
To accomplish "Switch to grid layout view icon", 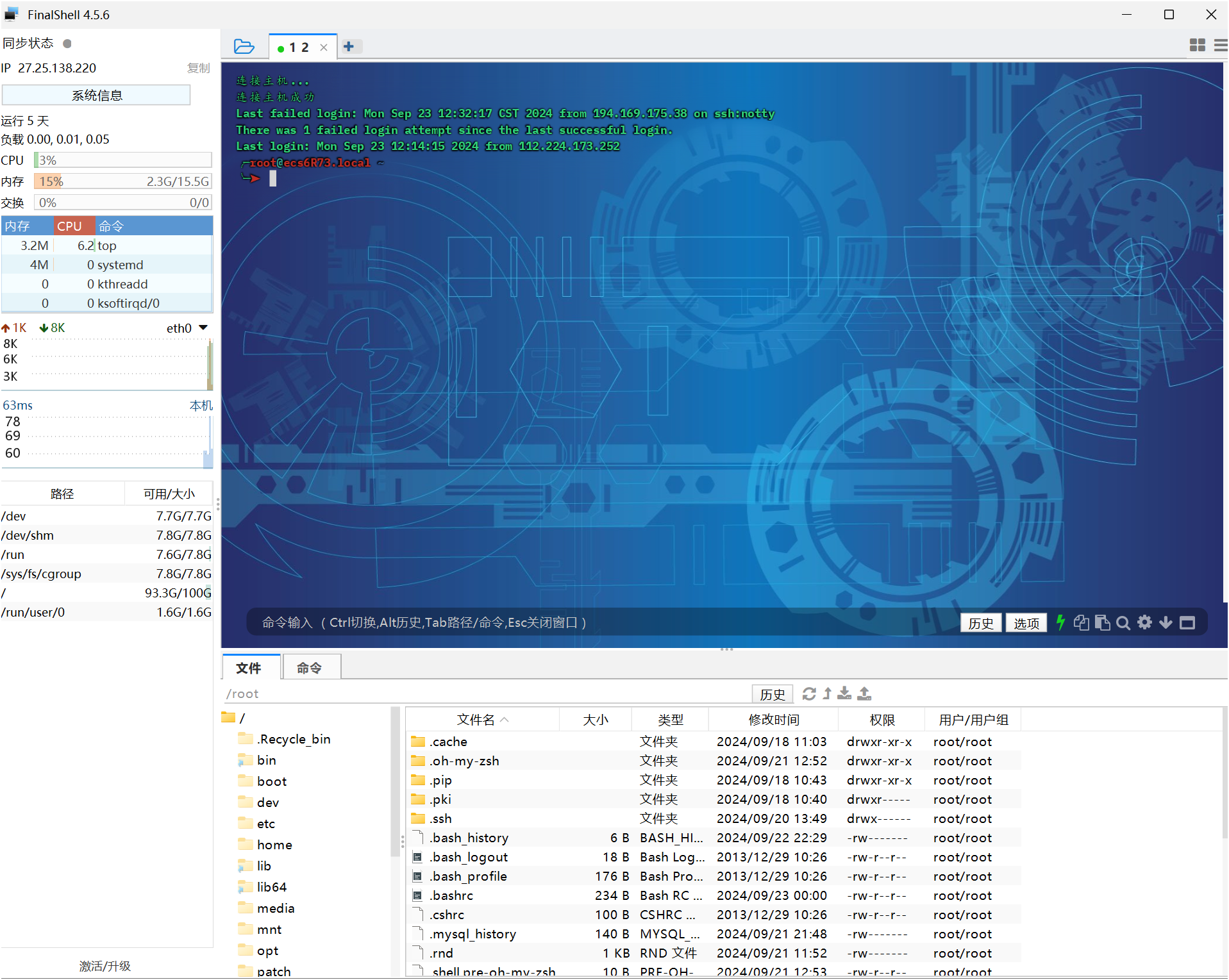I will click(1197, 45).
